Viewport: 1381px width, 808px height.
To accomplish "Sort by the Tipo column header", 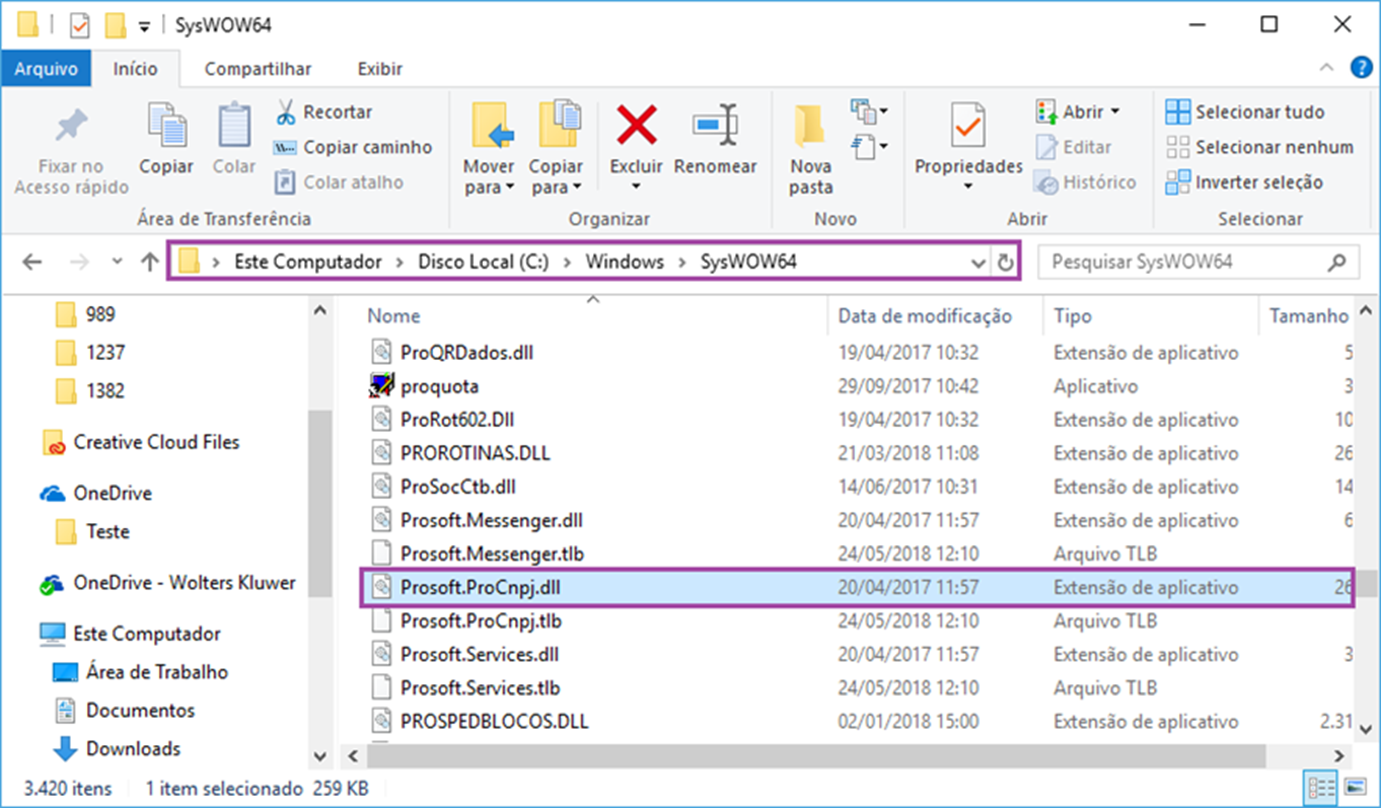I will (1073, 316).
